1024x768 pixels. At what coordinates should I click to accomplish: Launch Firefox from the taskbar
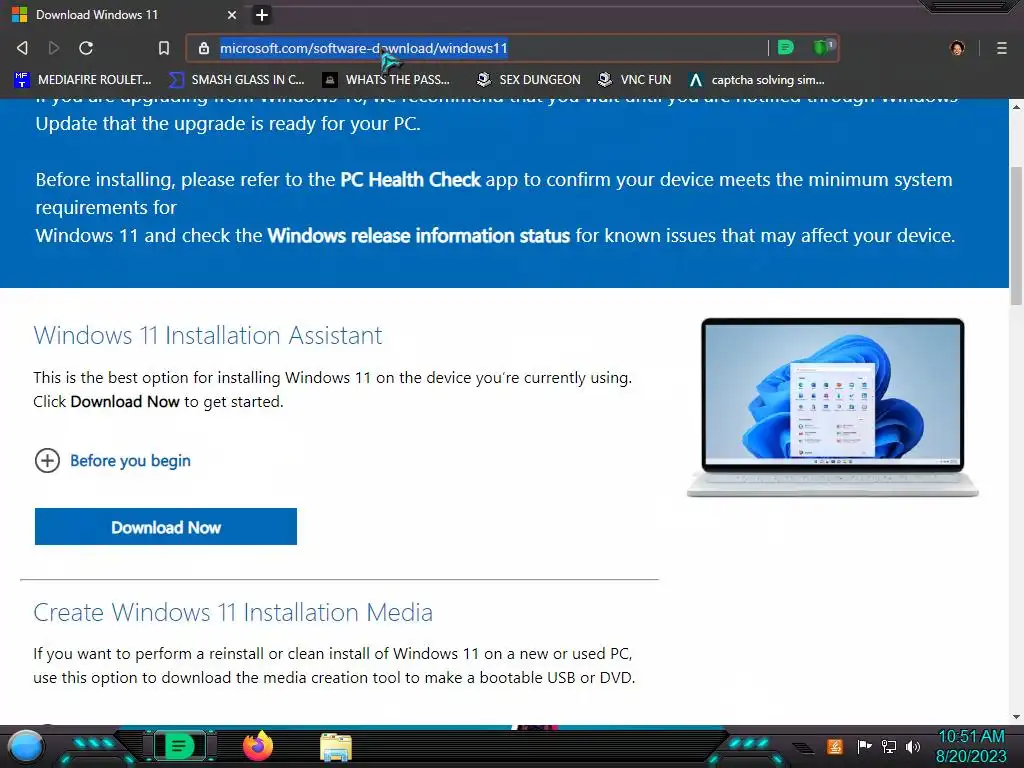coord(258,746)
